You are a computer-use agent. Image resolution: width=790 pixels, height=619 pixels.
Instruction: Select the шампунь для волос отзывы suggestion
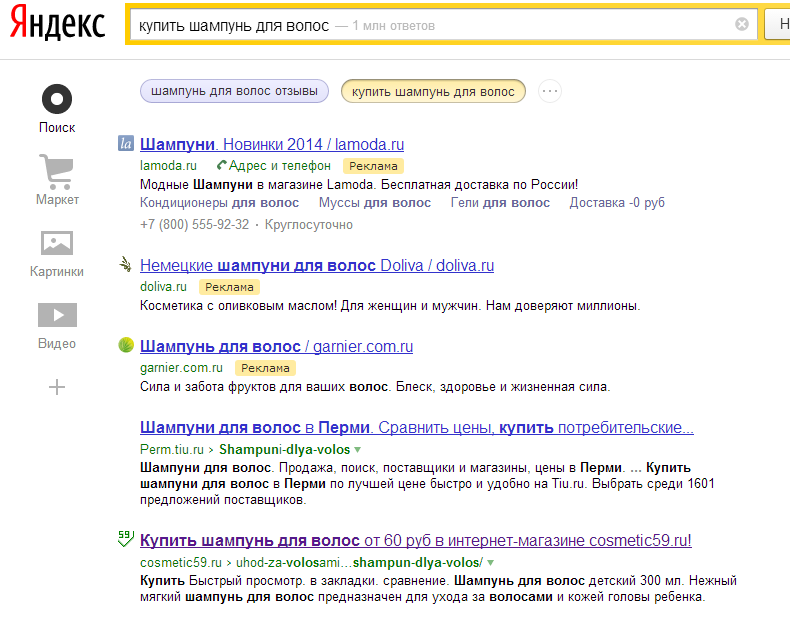234,91
